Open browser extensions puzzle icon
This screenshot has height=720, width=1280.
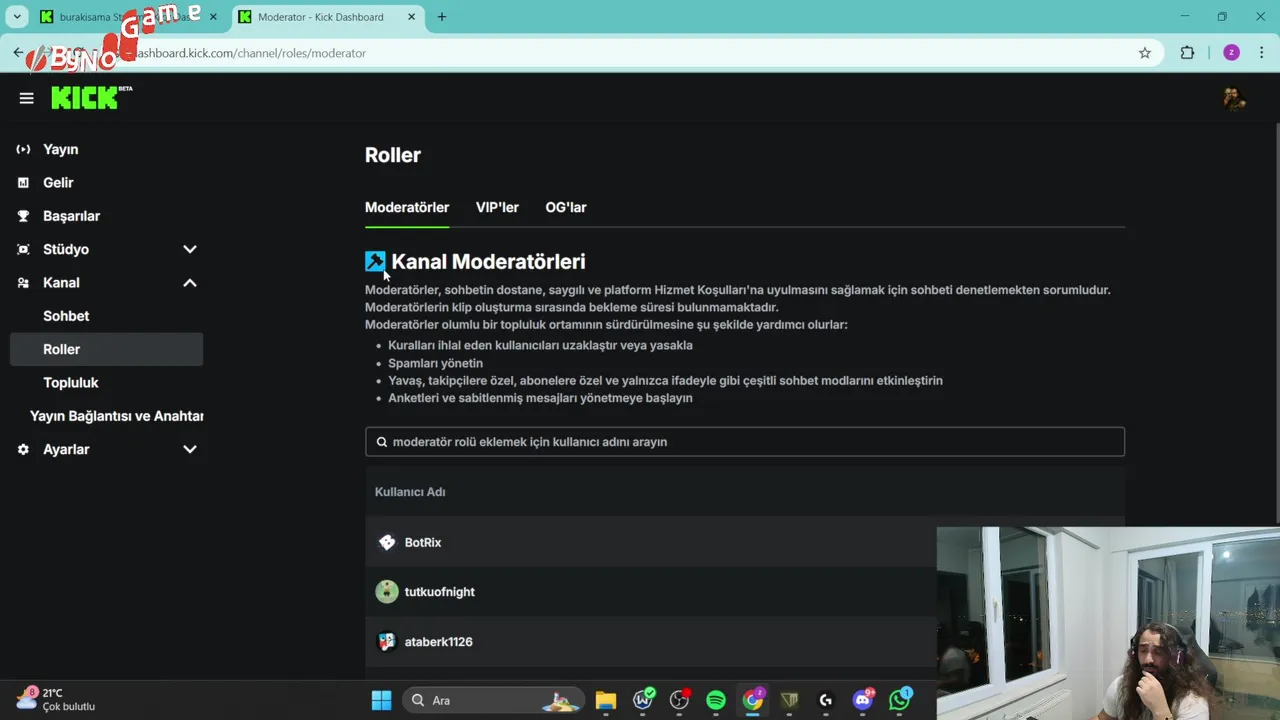coord(1187,53)
